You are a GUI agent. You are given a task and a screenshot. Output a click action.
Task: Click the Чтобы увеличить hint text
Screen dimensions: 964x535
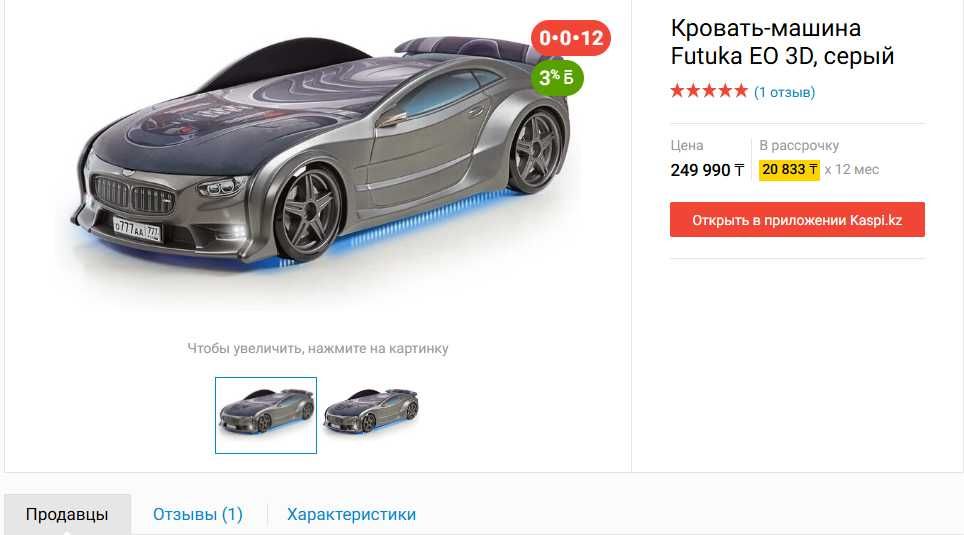tap(318, 349)
